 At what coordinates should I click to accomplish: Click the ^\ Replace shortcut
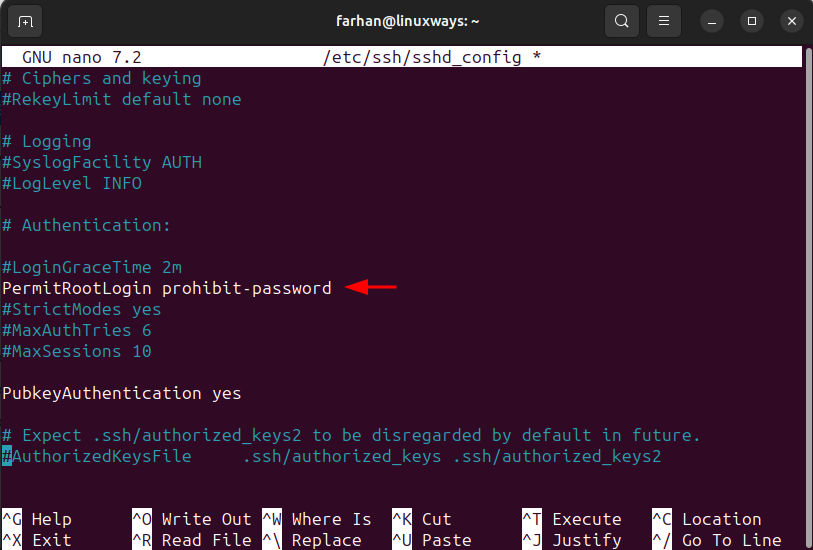[x=312, y=540]
